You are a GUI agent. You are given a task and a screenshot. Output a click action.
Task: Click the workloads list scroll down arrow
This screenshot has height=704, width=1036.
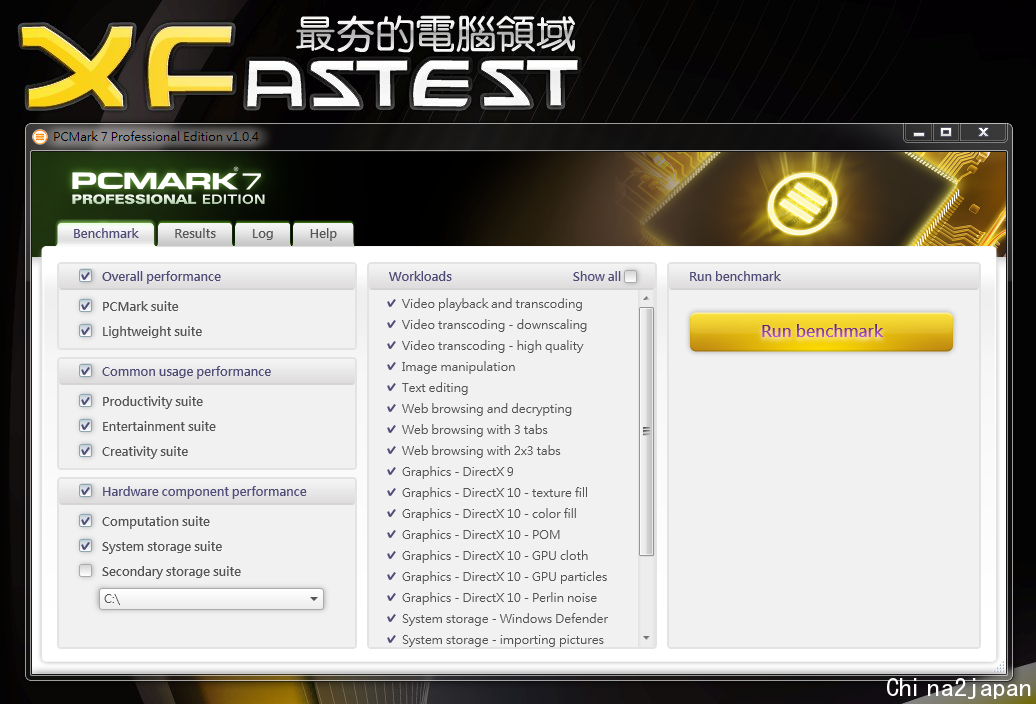(x=646, y=638)
